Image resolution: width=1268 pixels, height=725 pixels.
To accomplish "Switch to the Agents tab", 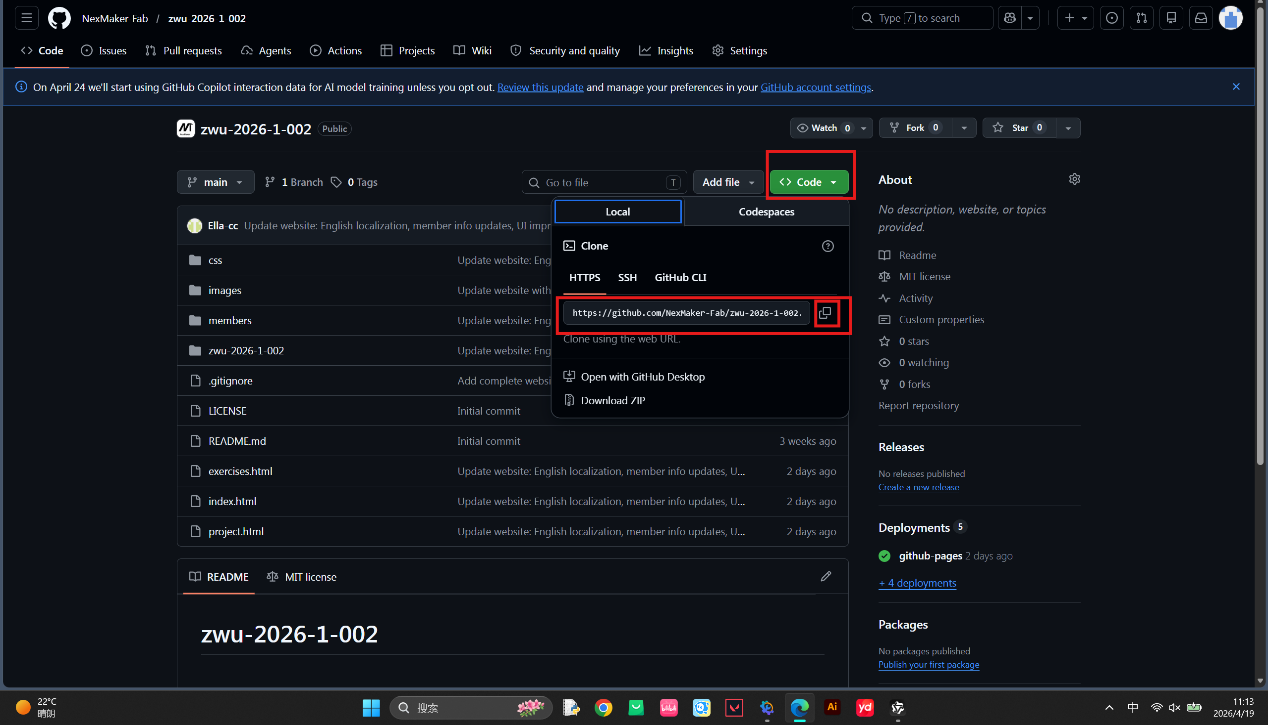I will pyautogui.click(x=266, y=51).
